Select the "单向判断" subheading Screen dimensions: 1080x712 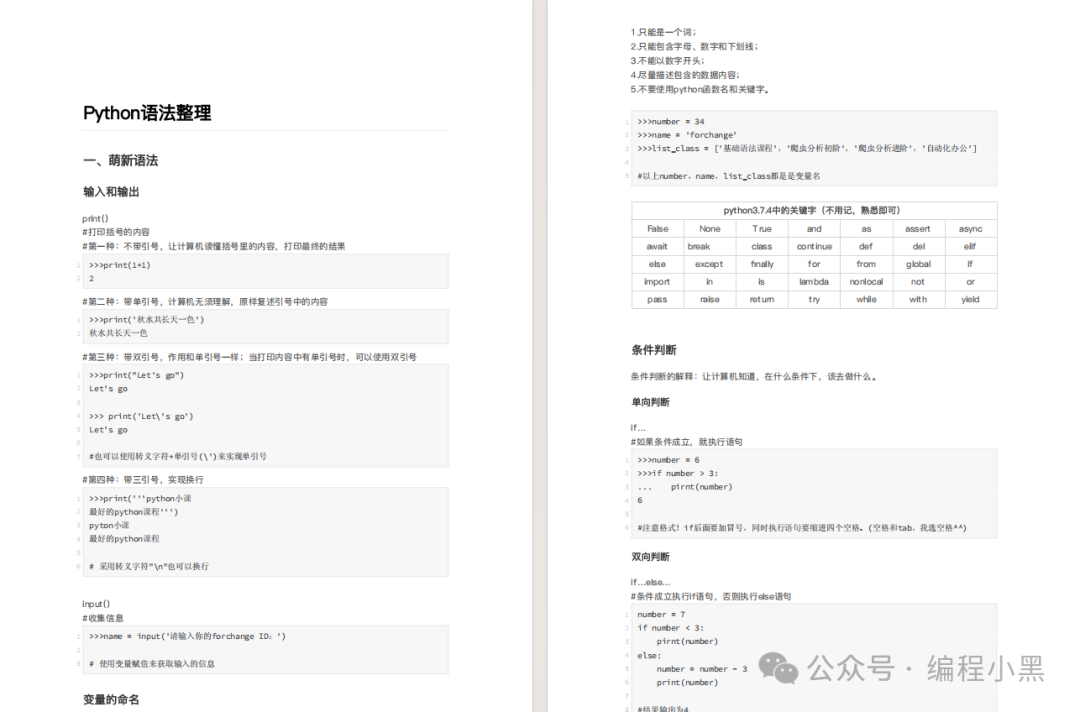[x=650, y=402]
